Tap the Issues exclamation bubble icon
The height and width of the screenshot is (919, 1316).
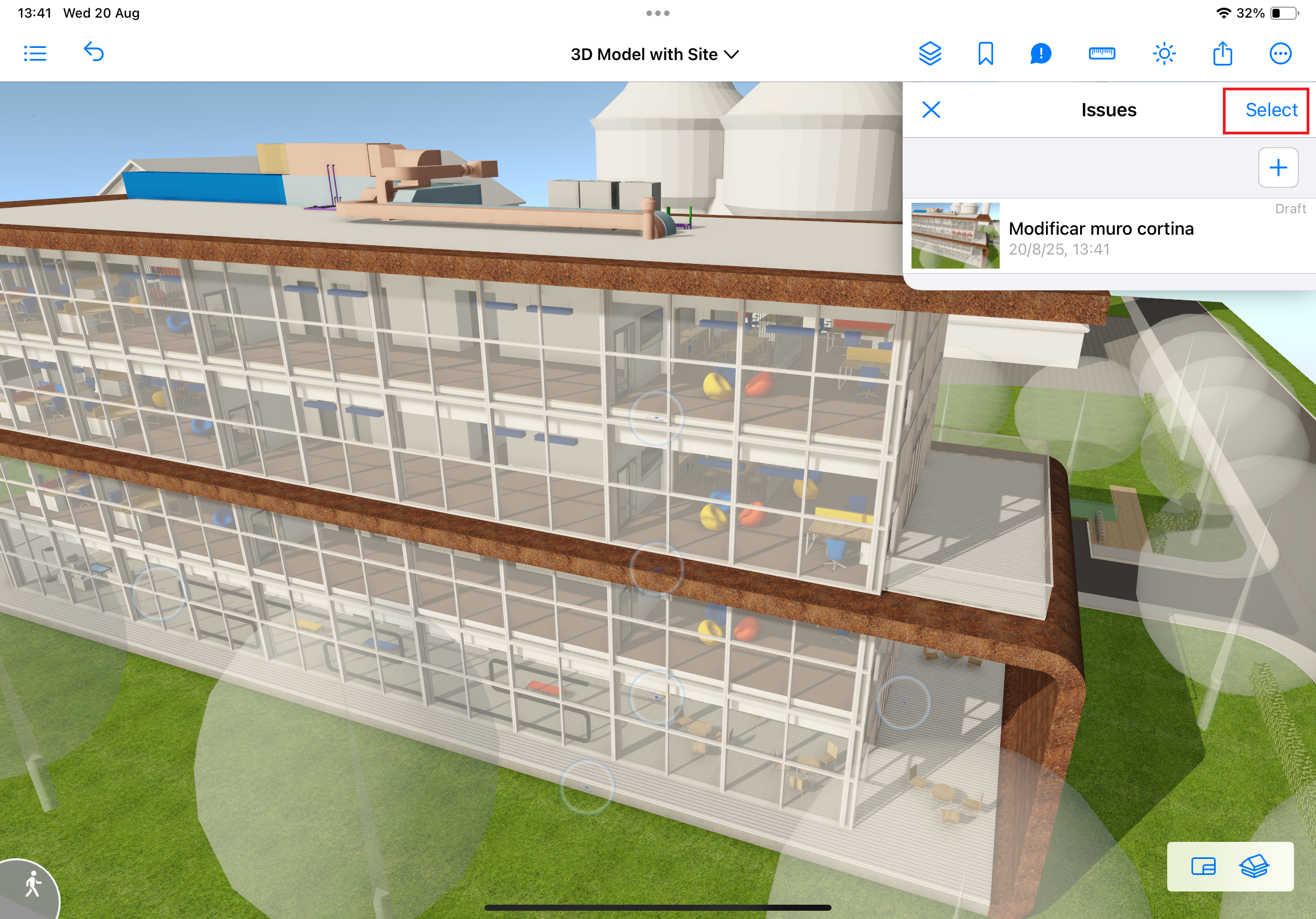(x=1040, y=54)
